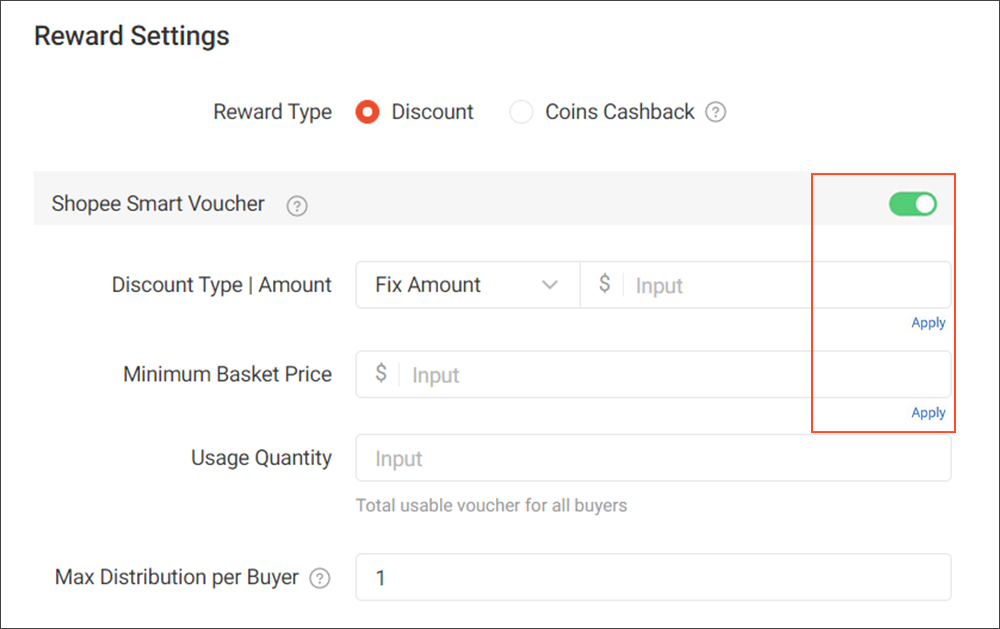The image size is (1000, 629).
Task: Click Apply under Minimum Basket Price
Action: point(928,412)
